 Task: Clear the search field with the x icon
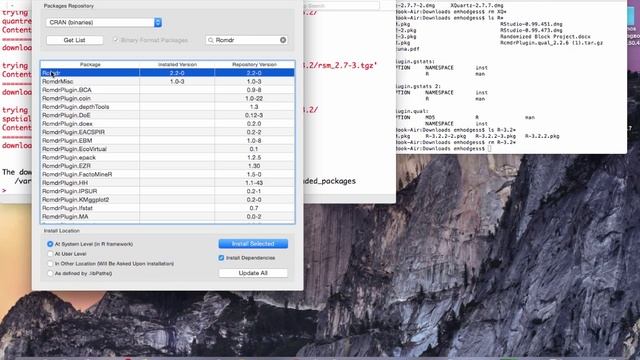pyautogui.click(x=283, y=40)
